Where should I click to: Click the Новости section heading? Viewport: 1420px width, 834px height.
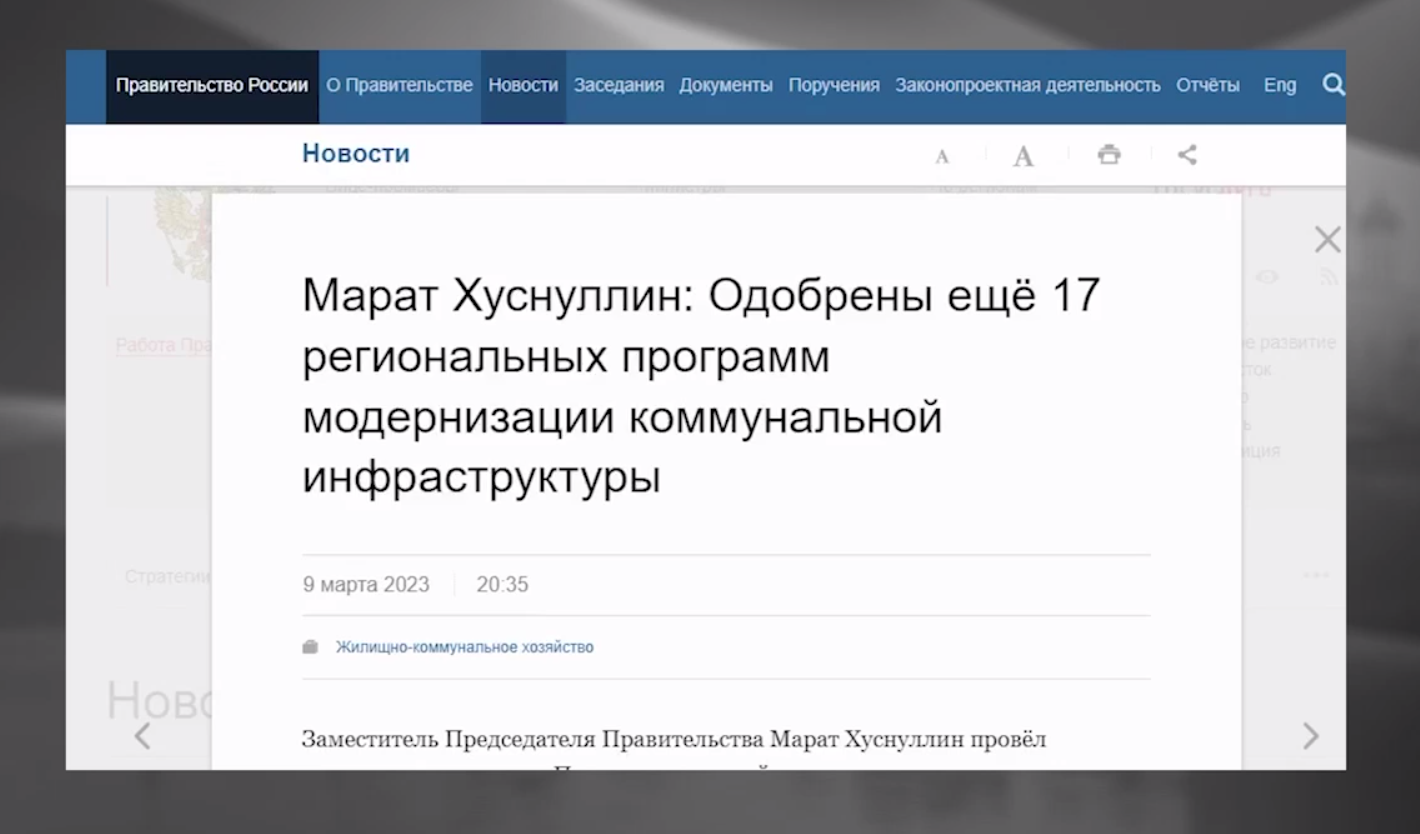coord(356,154)
